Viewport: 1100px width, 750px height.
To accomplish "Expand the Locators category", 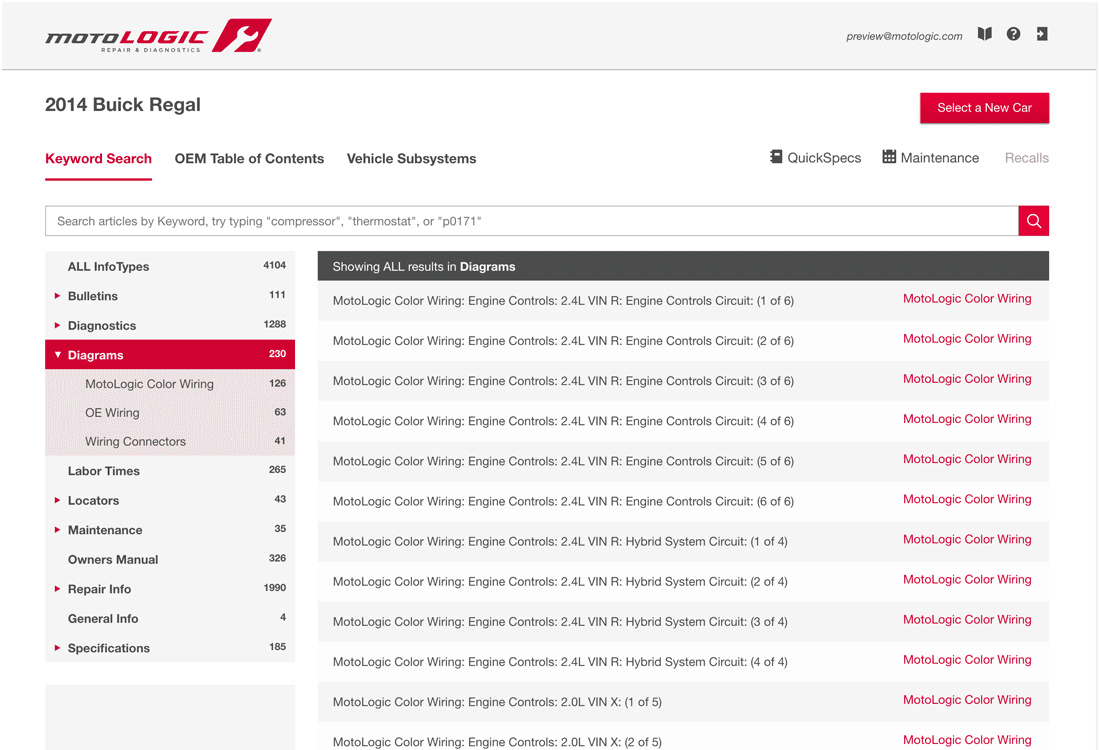I will [58, 500].
